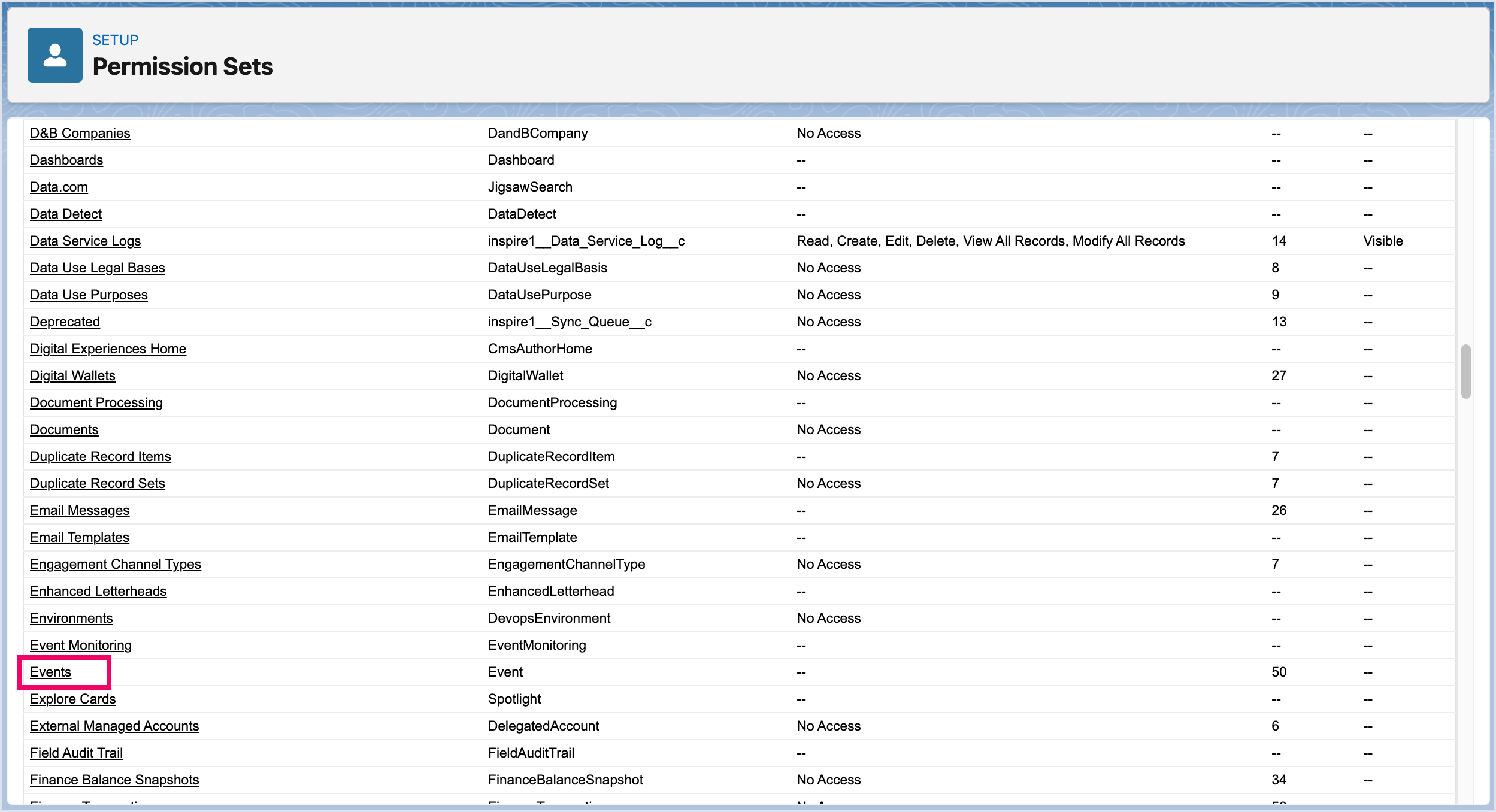Image resolution: width=1496 pixels, height=812 pixels.
Task: Open the Digital Wallets link
Action: (x=72, y=375)
